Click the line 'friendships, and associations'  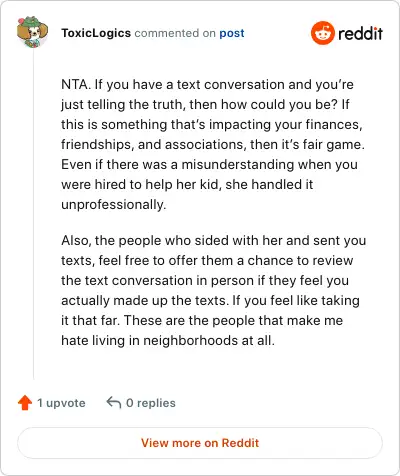pyautogui.click(x=213, y=144)
